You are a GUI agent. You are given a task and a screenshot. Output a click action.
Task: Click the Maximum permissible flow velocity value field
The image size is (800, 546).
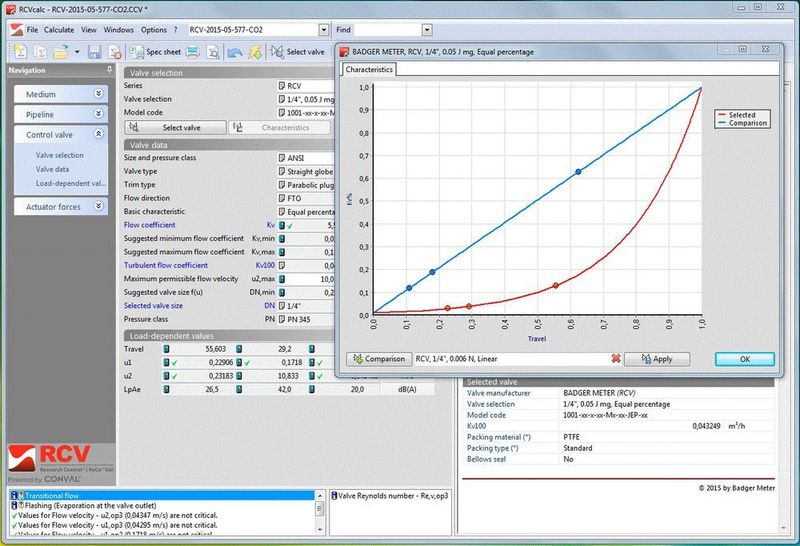click(310, 279)
